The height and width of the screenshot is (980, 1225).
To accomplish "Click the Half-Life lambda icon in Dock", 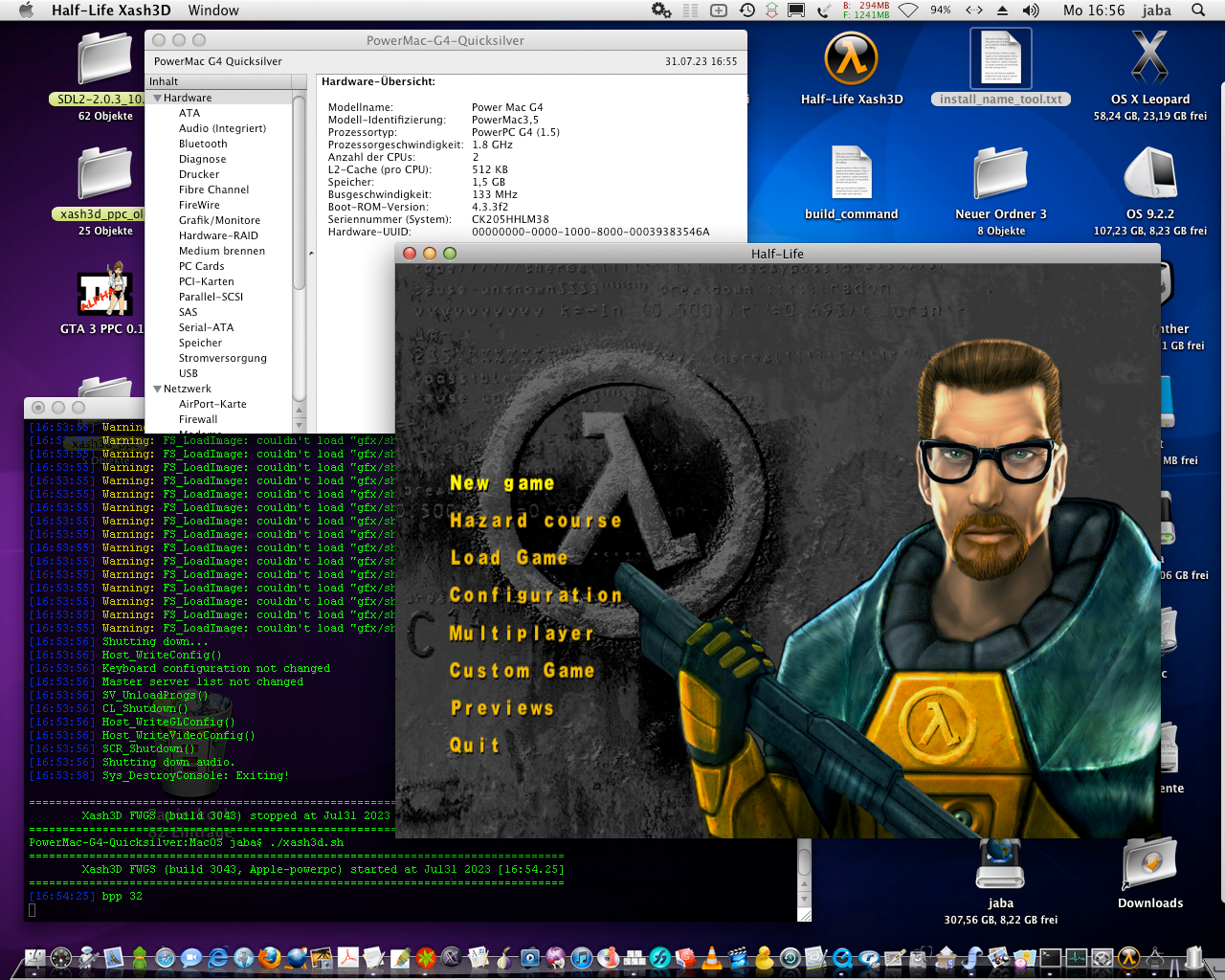I will click(1128, 958).
